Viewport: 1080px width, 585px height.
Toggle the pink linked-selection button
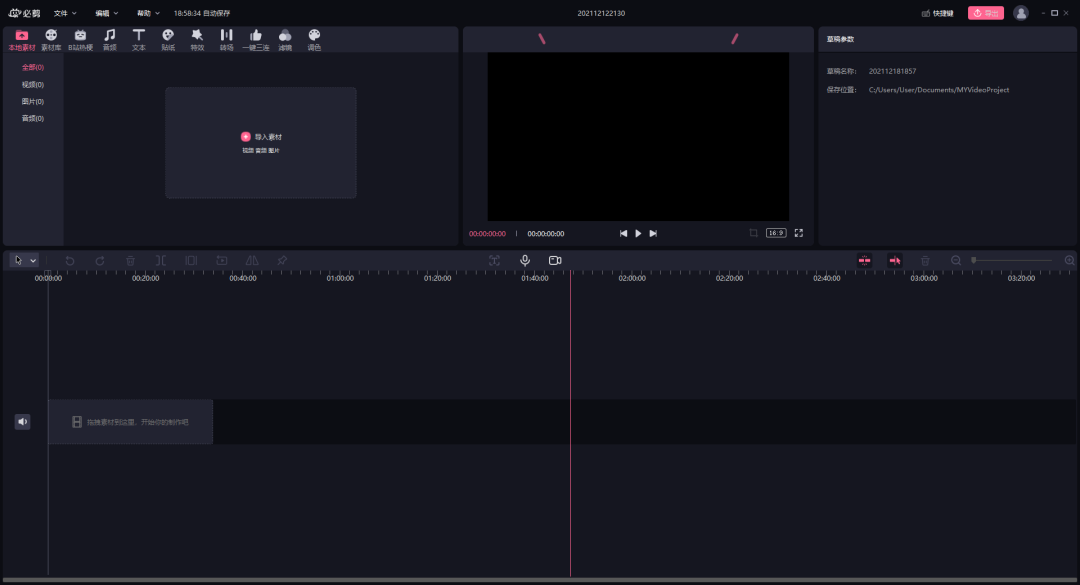coord(895,260)
